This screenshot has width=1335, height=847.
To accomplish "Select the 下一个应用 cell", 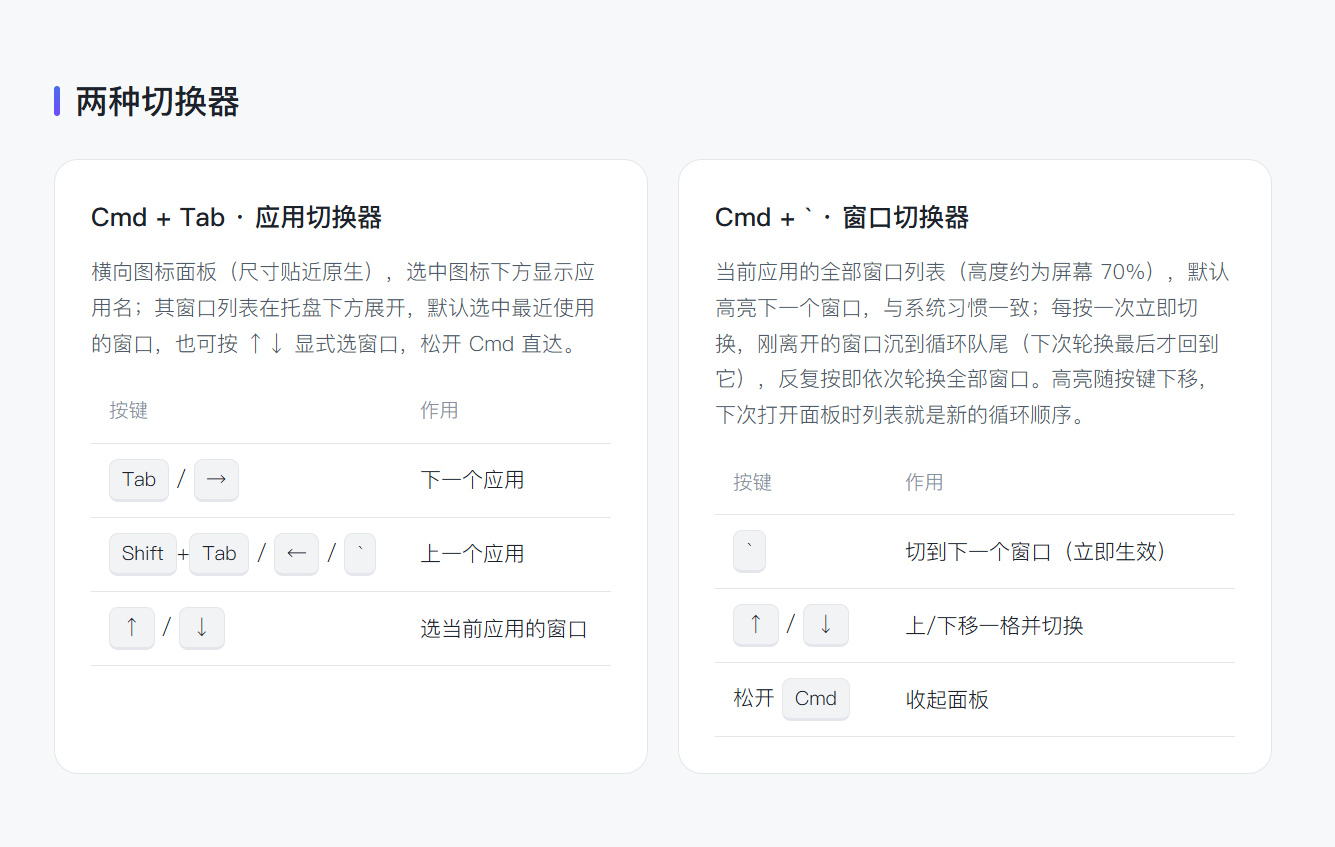I will pyautogui.click(x=473, y=480).
